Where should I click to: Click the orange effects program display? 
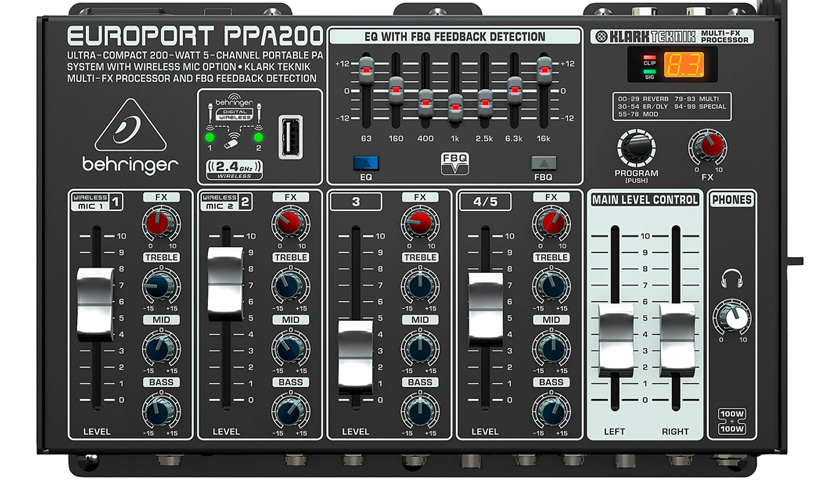(x=684, y=65)
